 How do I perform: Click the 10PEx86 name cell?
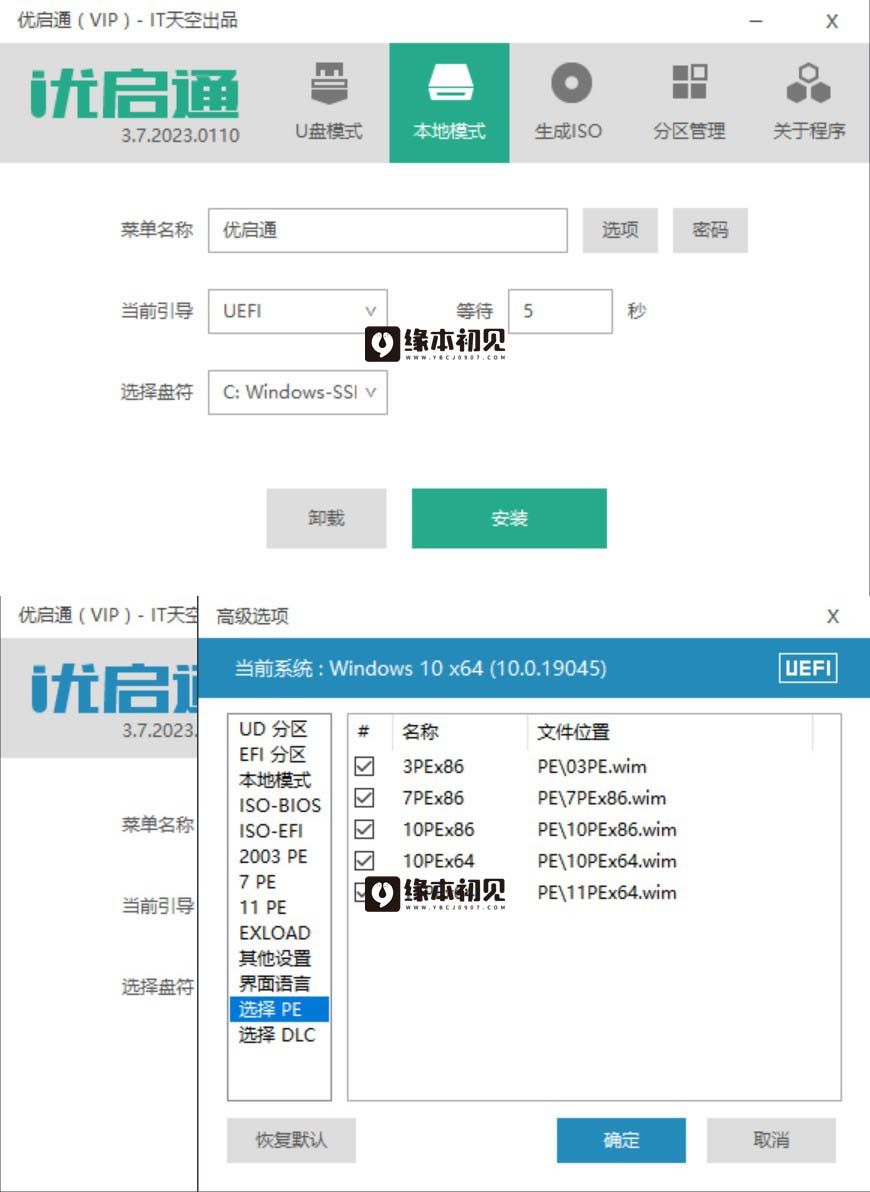point(438,829)
